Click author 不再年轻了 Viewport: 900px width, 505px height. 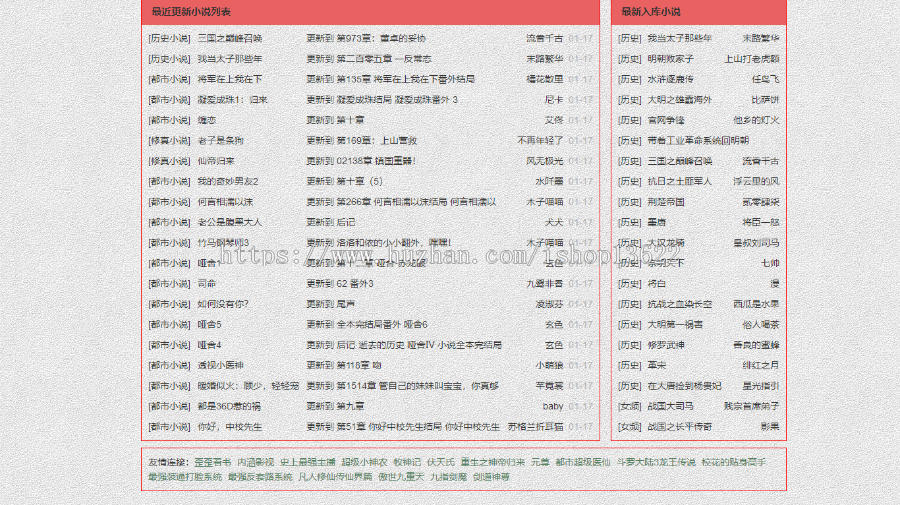(x=540, y=141)
